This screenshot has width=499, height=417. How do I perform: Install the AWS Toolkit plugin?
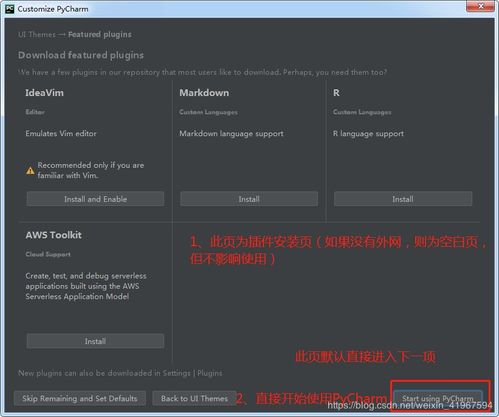pos(95,341)
